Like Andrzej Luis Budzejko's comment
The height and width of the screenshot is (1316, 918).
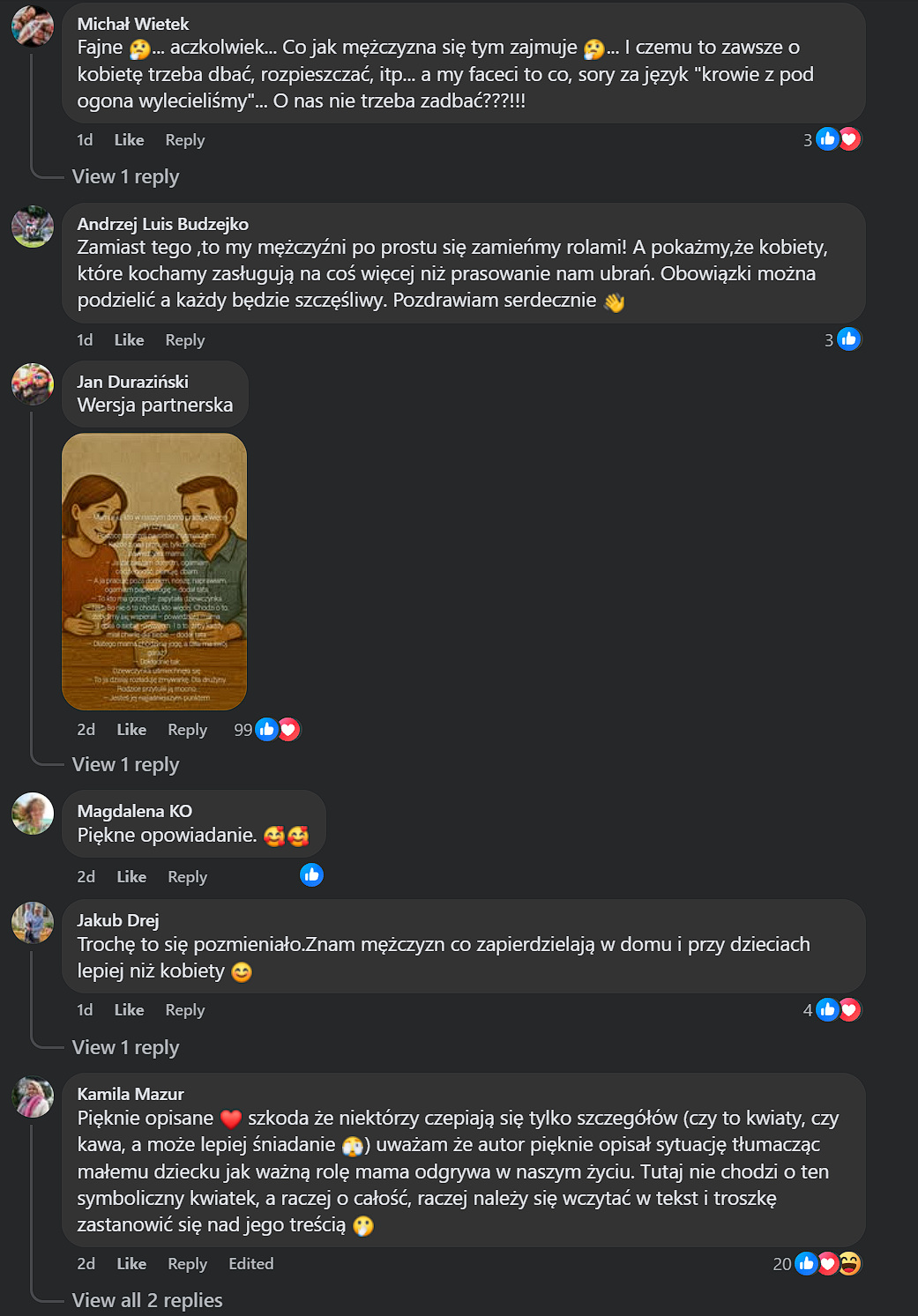point(129,340)
